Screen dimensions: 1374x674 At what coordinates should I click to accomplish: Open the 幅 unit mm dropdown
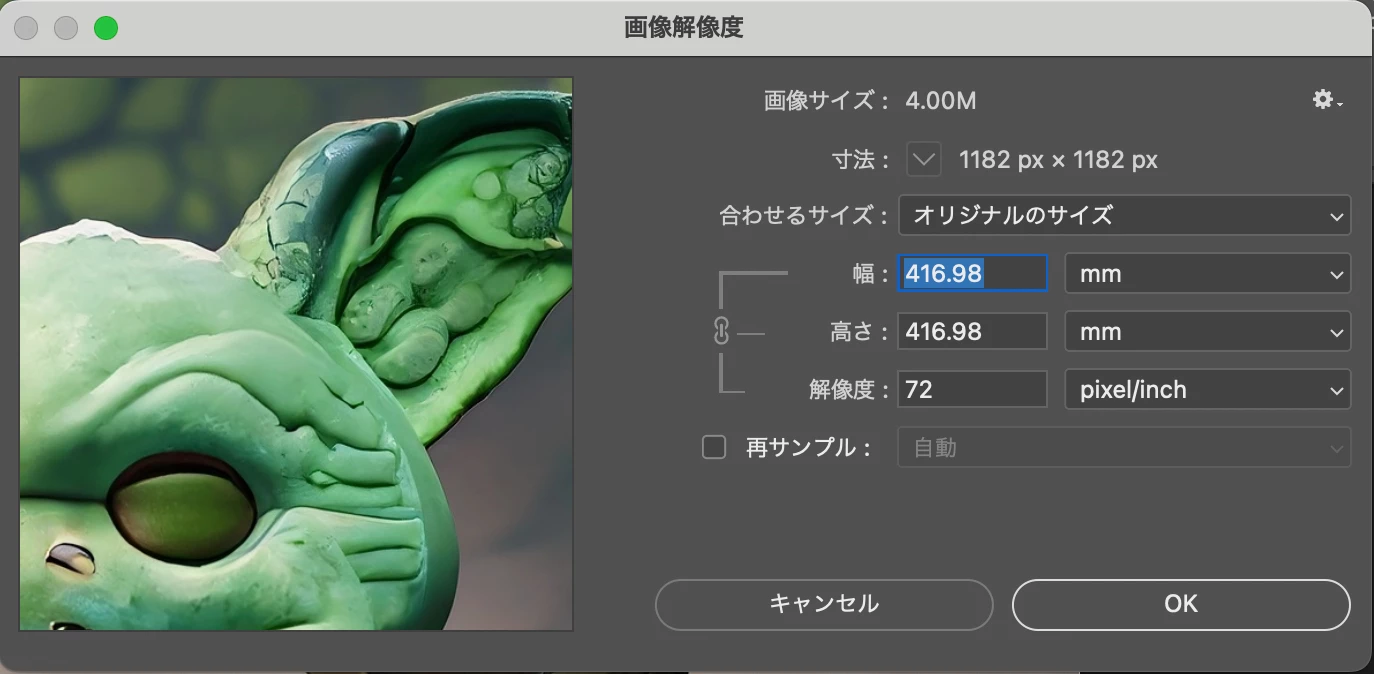(x=1207, y=274)
